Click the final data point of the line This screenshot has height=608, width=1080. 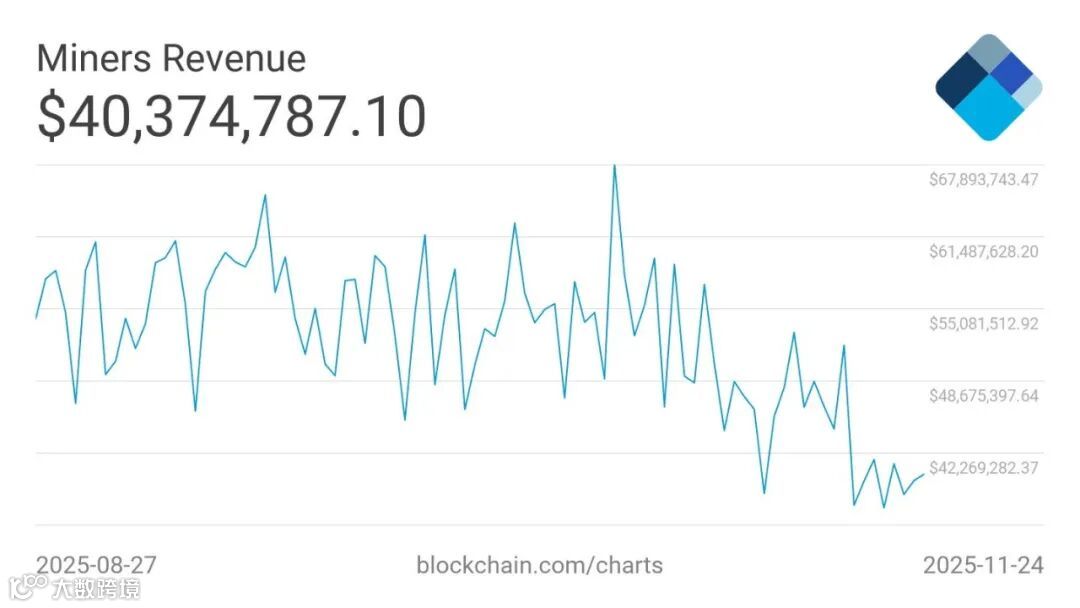(x=923, y=475)
